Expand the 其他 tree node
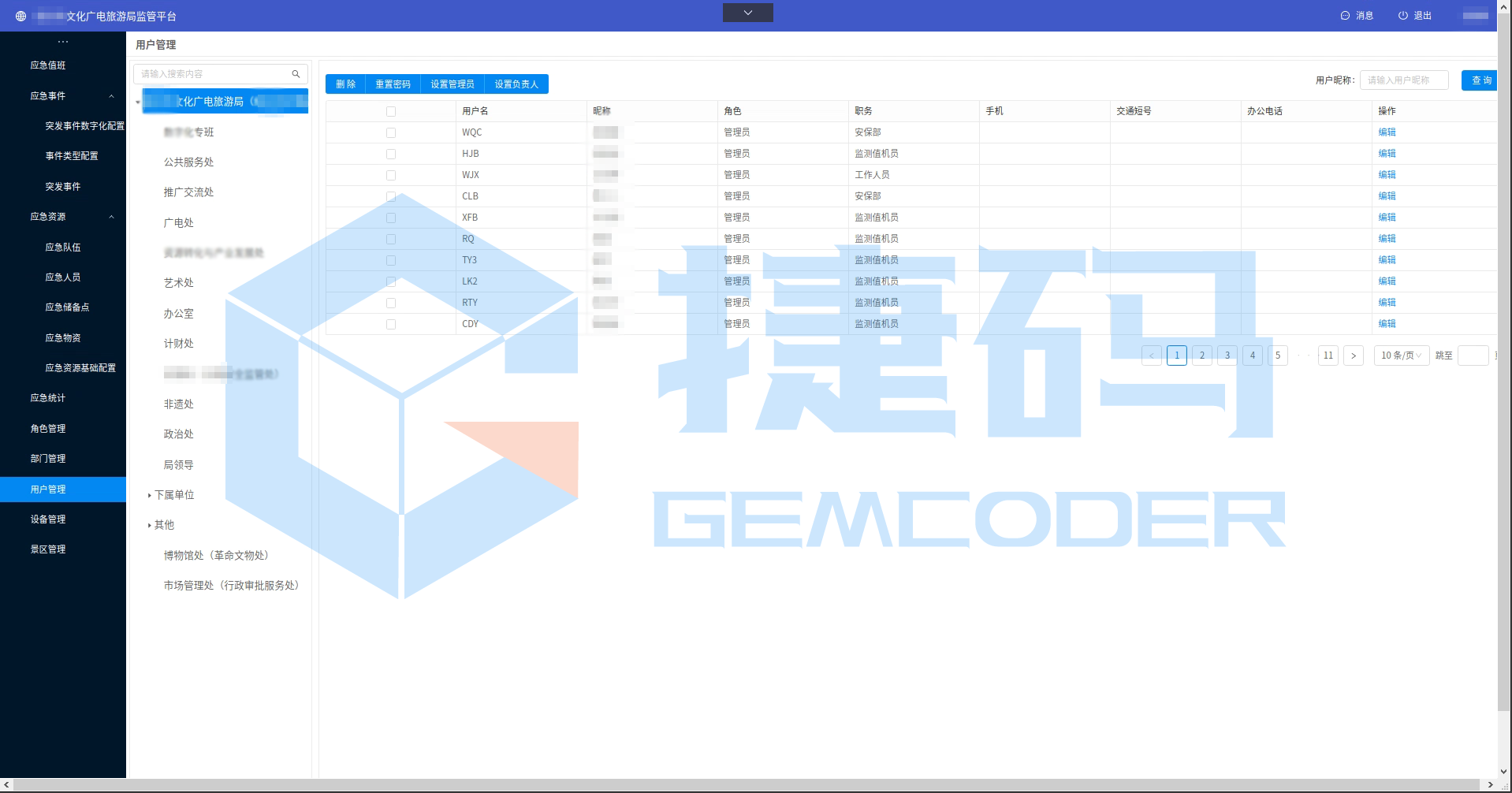 (x=149, y=525)
